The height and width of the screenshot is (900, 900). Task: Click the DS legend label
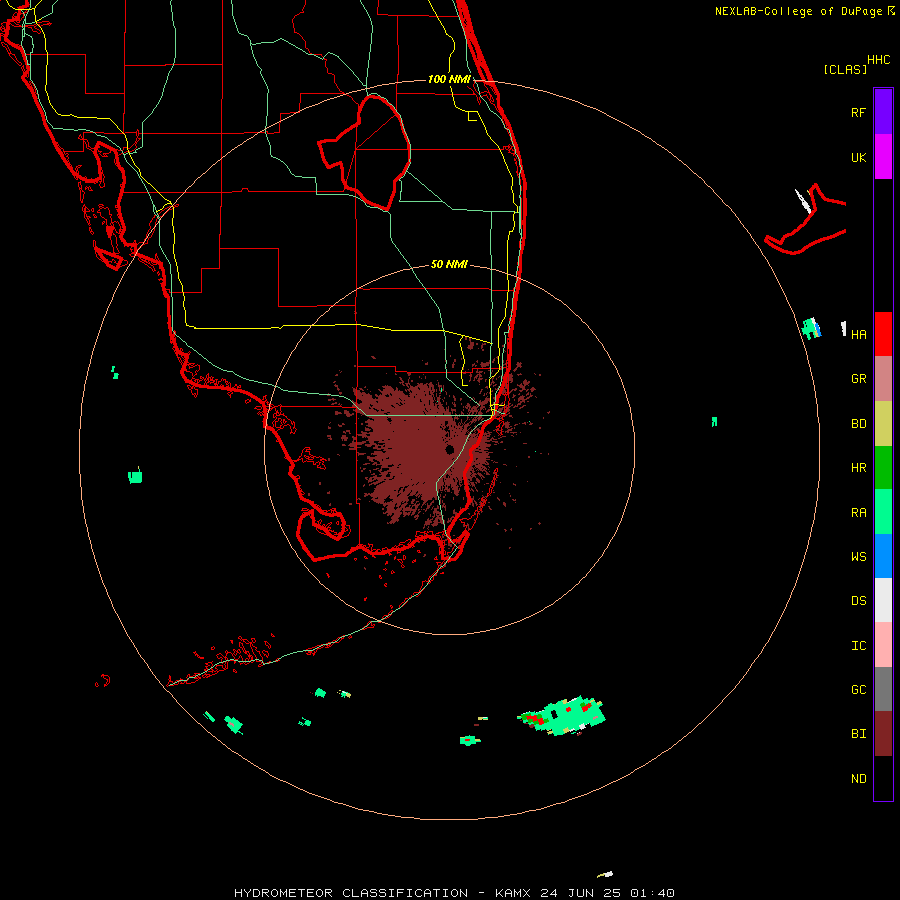pyautogui.click(x=858, y=600)
